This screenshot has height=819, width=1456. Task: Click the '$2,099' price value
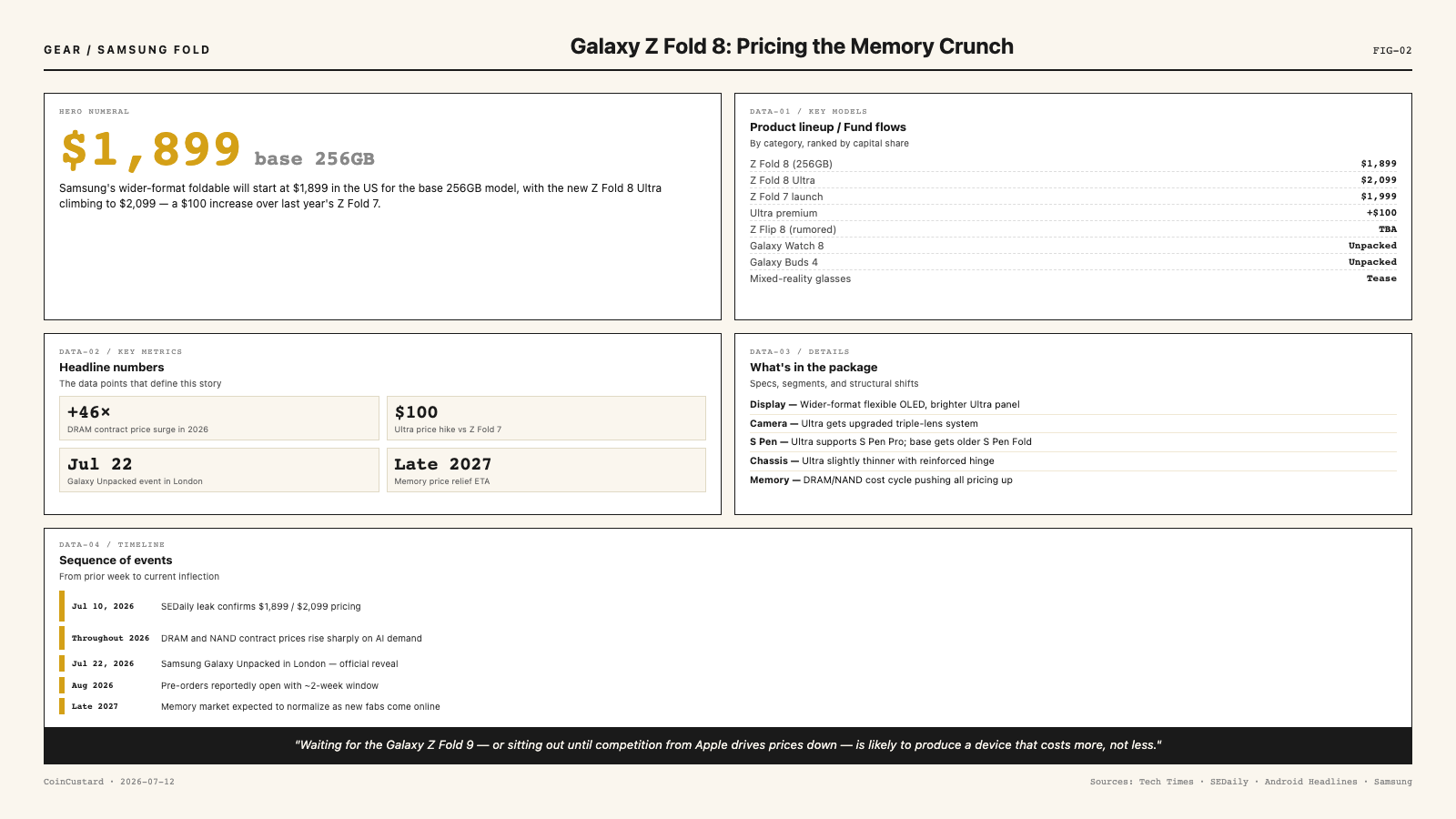click(1379, 180)
